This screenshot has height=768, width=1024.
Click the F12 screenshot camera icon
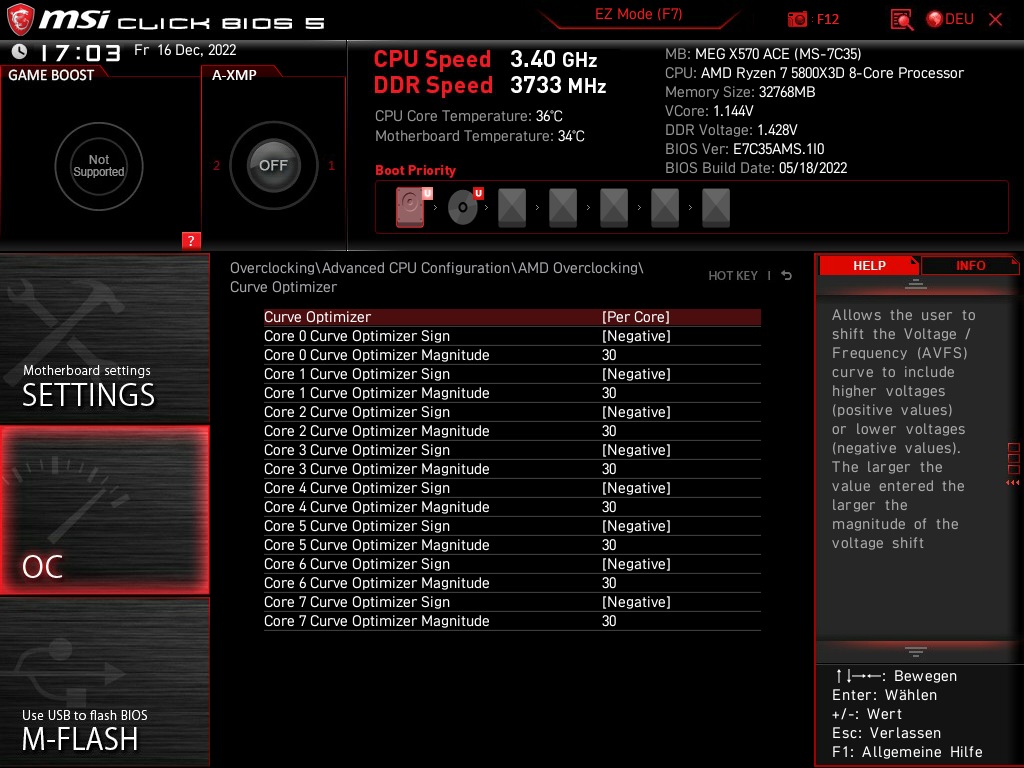(797, 20)
